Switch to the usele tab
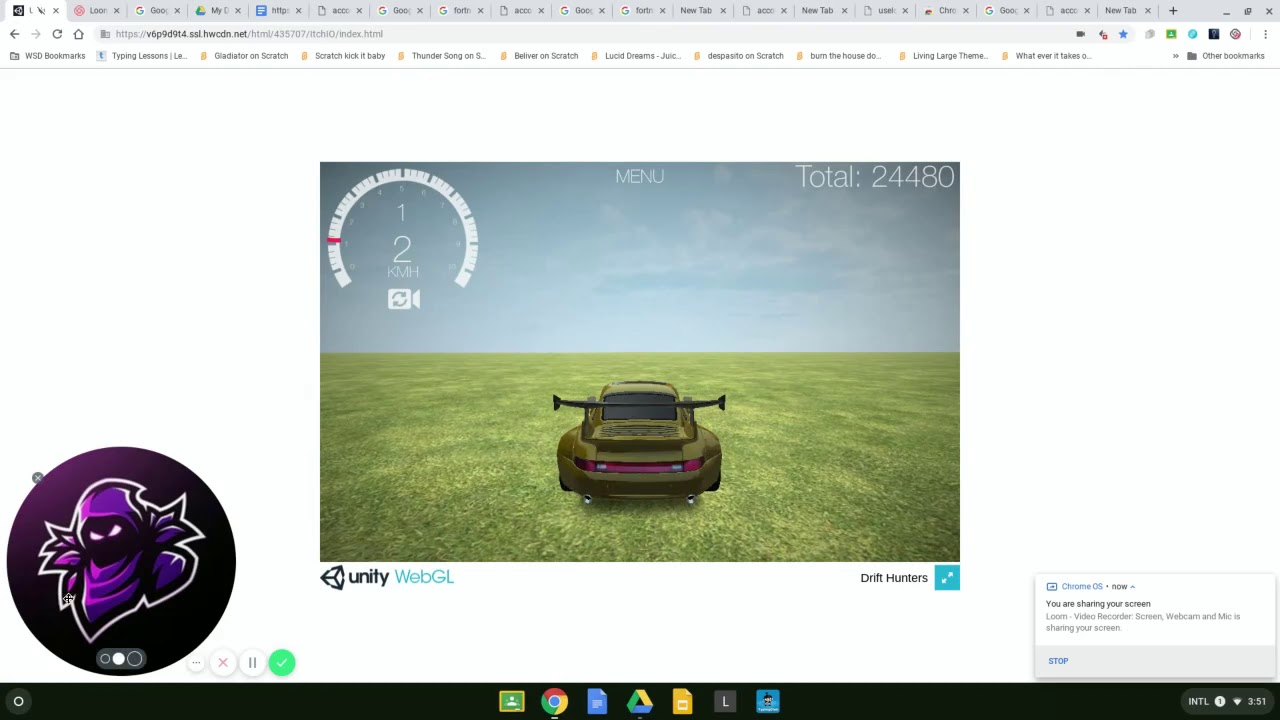This screenshot has height=720, width=1280. (886, 11)
